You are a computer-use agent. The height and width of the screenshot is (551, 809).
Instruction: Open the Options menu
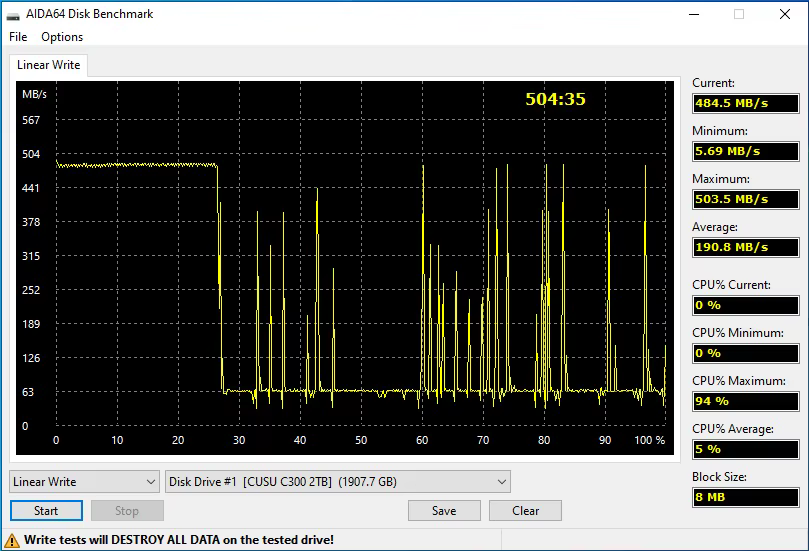click(x=62, y=37)
